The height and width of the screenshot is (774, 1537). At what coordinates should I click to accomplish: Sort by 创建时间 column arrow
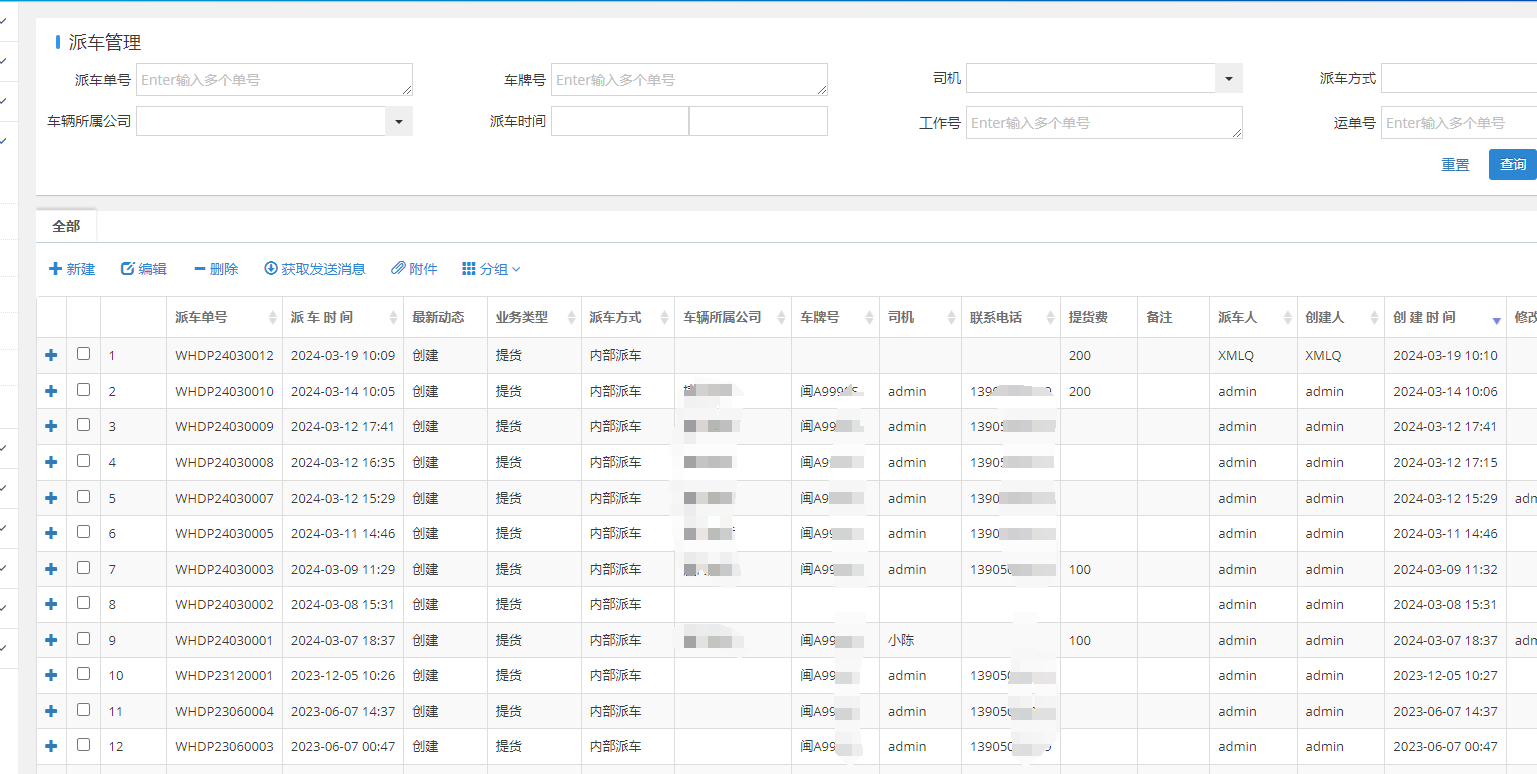point(1496,320)
